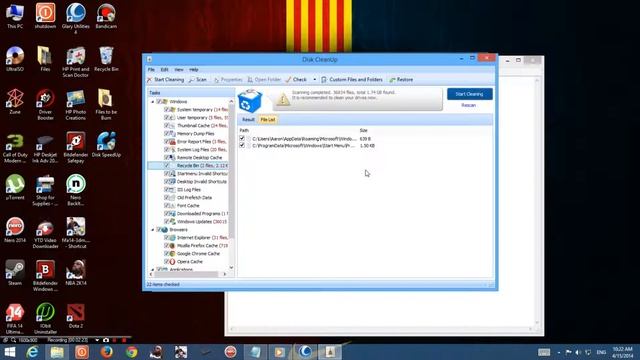The width and height of the screenshot is (640, 360).
Task: Open IObit Uninstaller desktop icon
Action: (45, 318)
